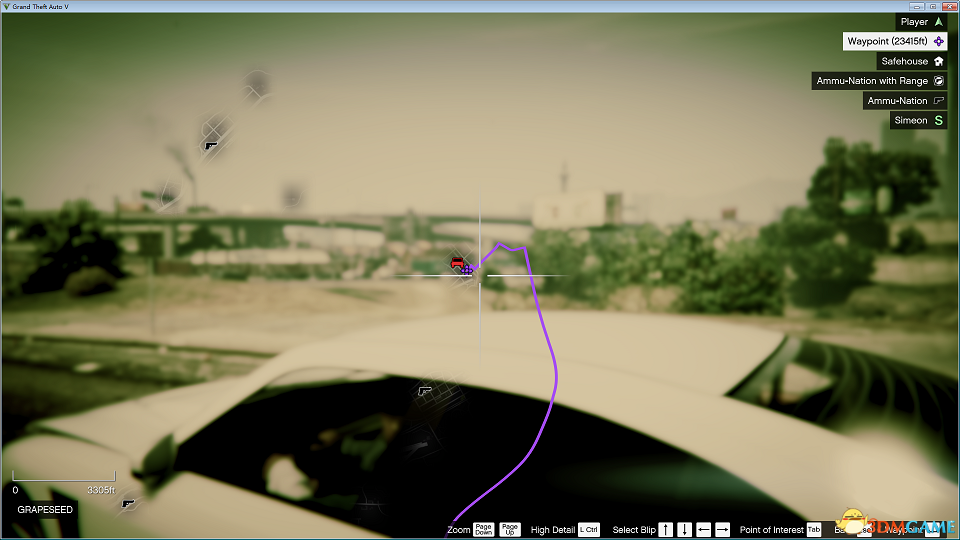Click the left arrow Select Blip key
Viewport: 960px width, 540px height.
703,530
